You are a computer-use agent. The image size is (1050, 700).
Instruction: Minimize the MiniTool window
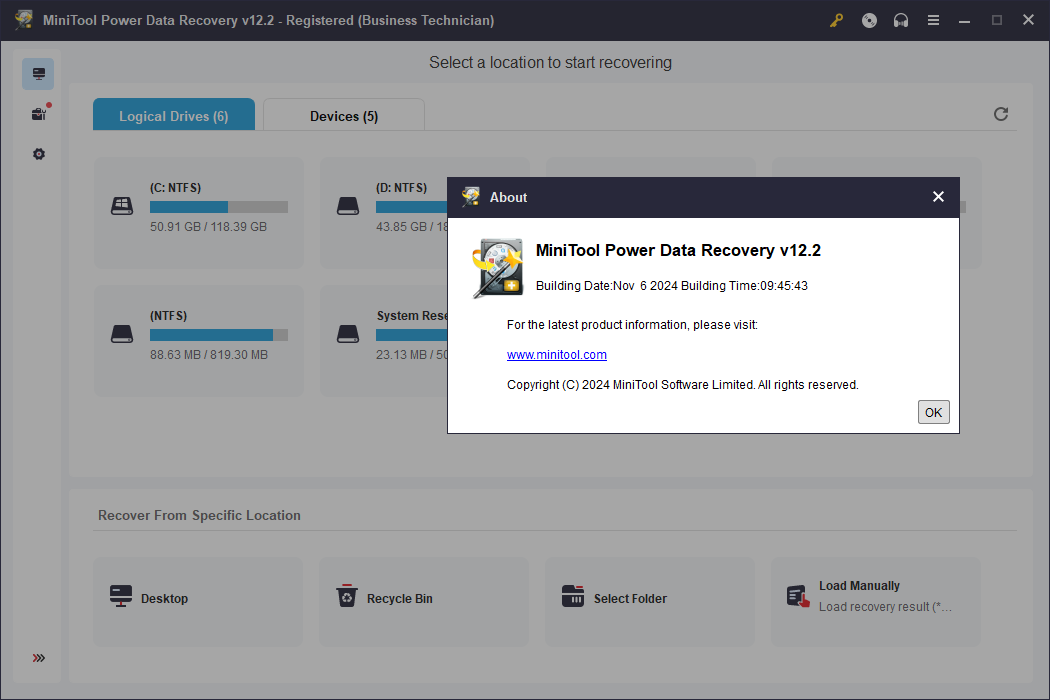click(x=964, y=21)
